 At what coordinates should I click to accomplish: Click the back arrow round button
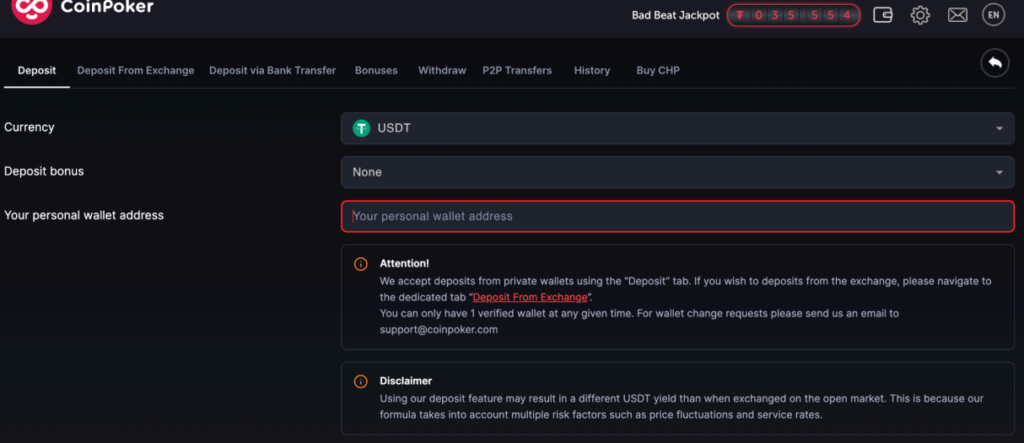pos(995,63)
